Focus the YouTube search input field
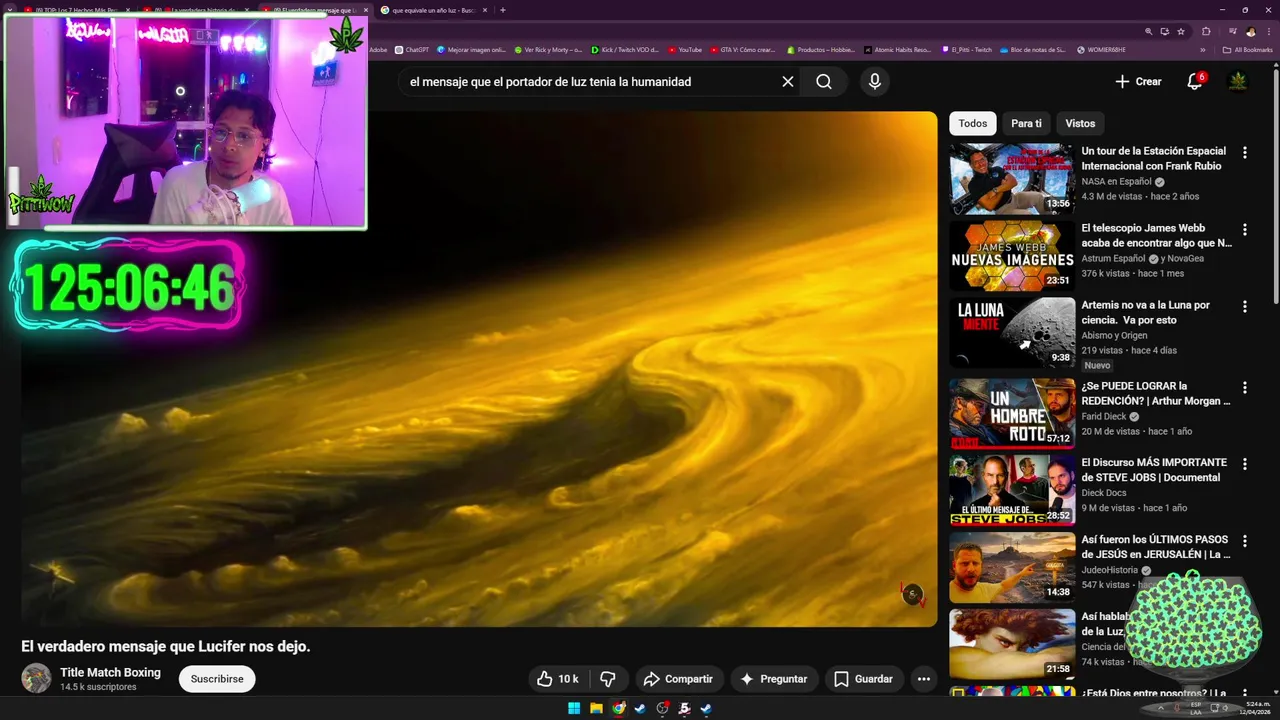The image size is (1280, 720). [590, 82]
